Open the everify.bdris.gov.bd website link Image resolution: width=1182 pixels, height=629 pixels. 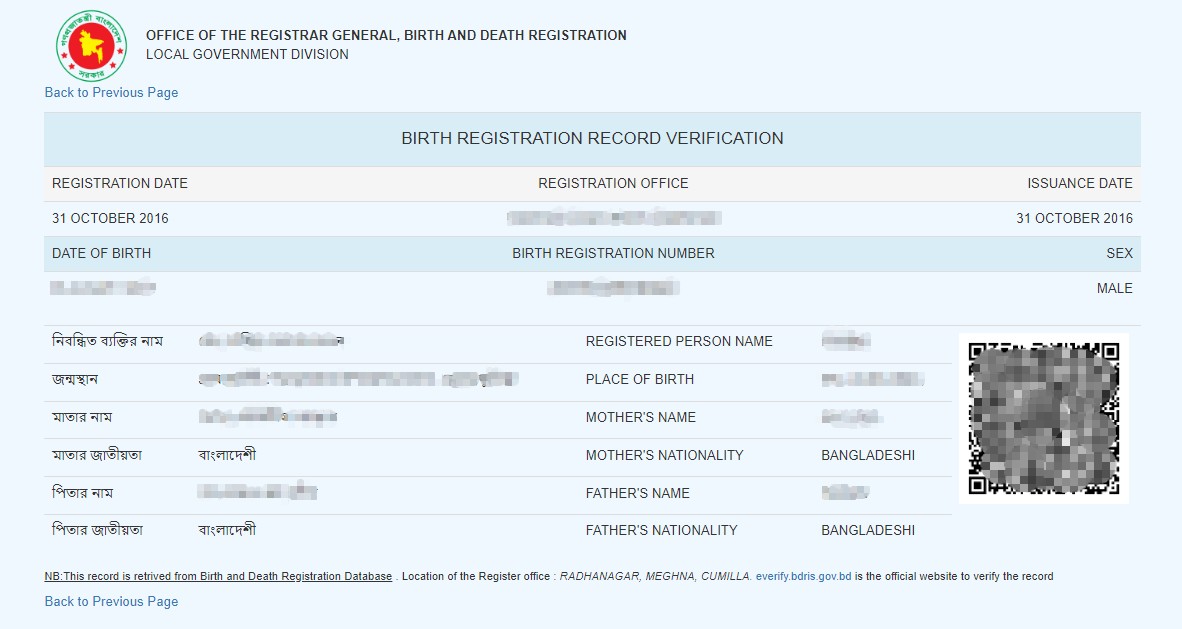pos(804,576)
